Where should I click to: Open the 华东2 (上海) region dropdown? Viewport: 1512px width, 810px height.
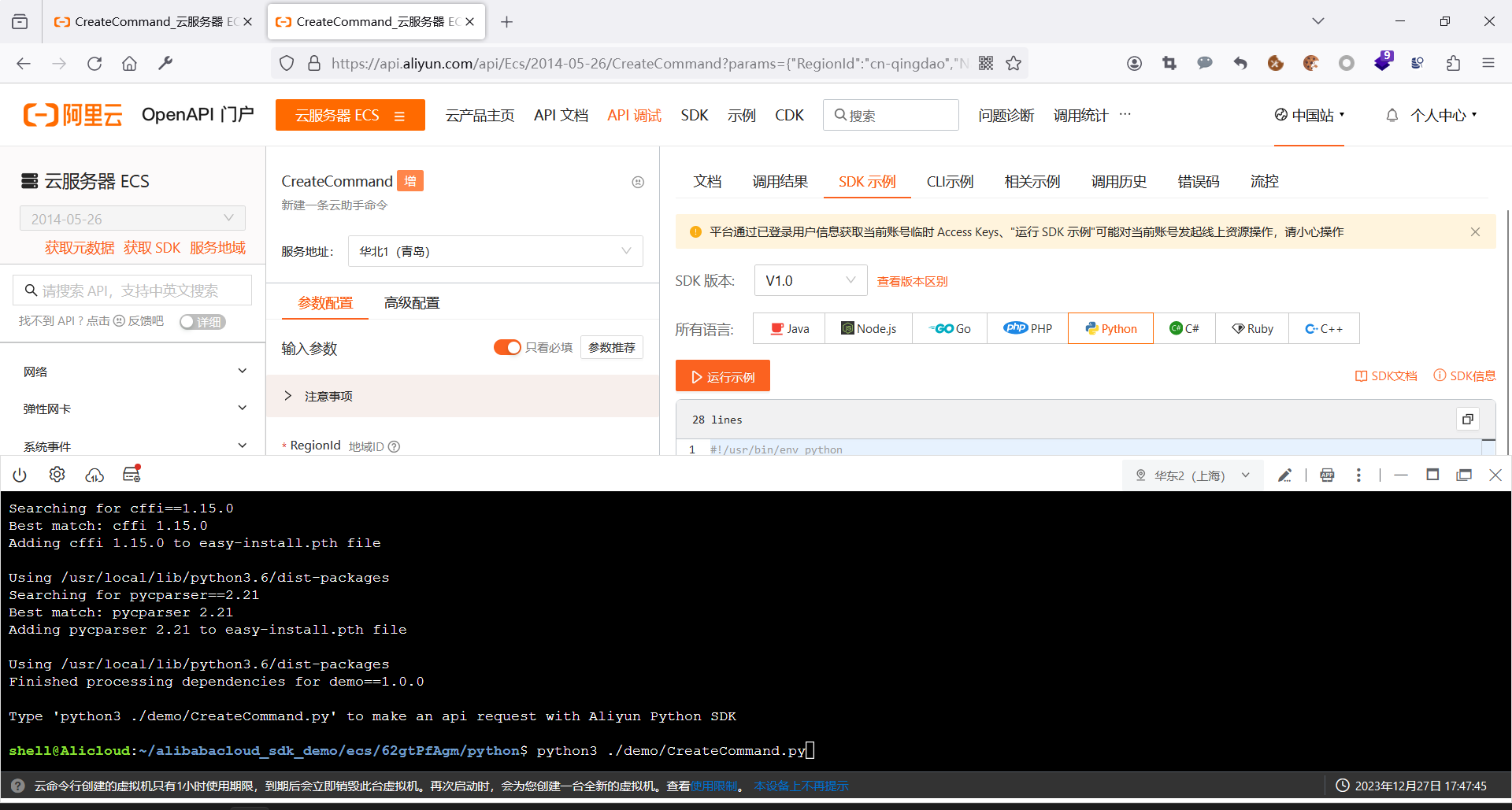(1192, 475)
